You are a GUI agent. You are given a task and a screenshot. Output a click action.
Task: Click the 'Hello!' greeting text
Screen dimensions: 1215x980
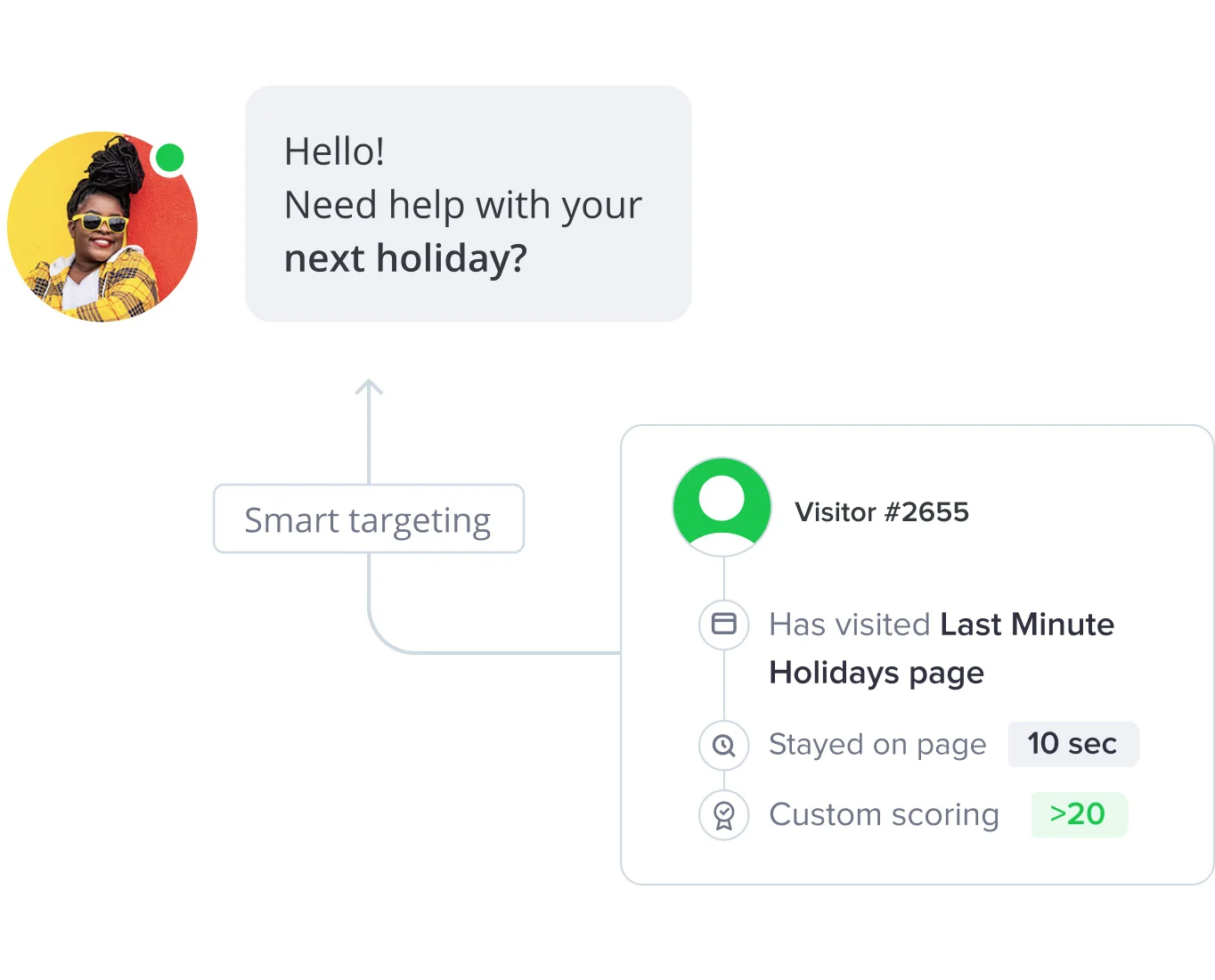(334, 151)
